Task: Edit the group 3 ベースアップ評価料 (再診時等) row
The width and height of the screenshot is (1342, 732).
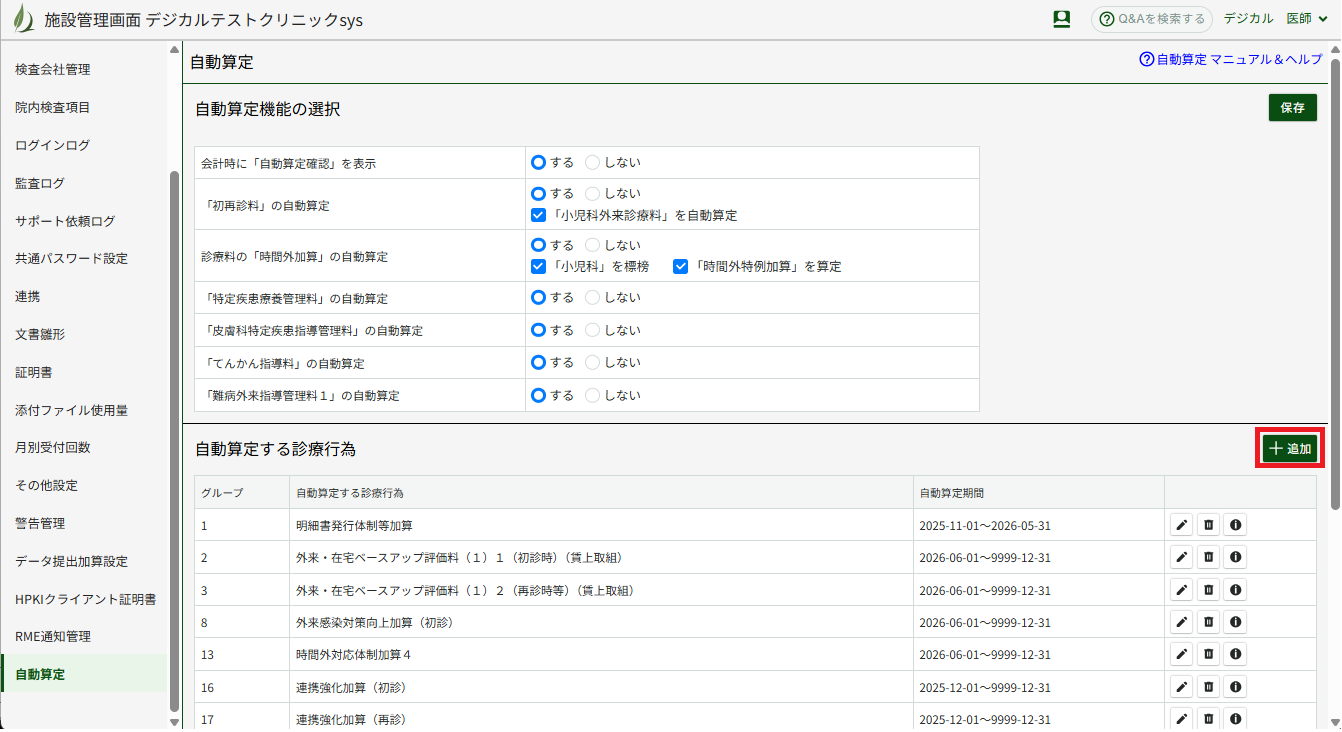Action: point(1182,590)
